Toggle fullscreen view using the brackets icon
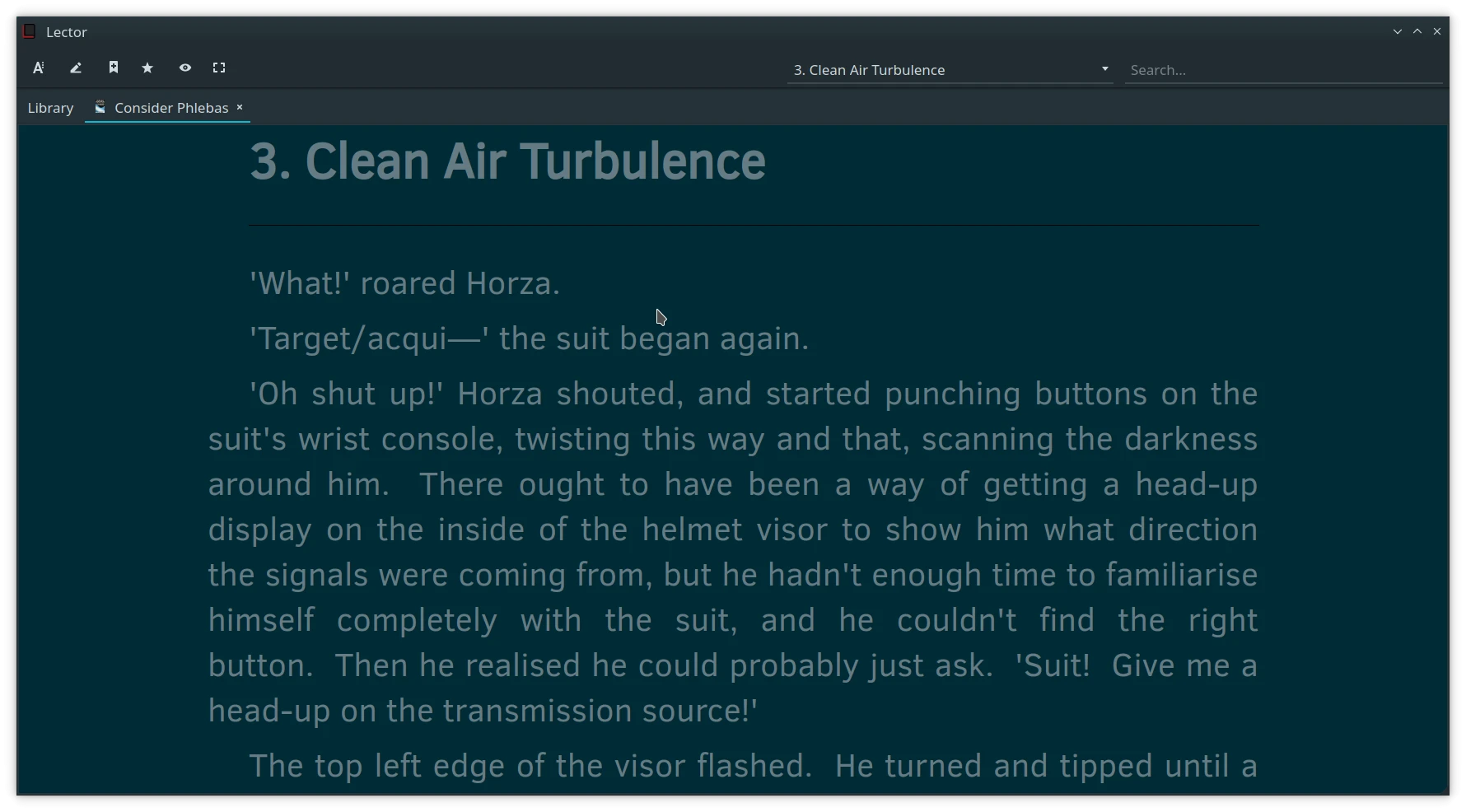Image resolution: width=1466 pixels, height=812 pixels. tap(219, 68)
